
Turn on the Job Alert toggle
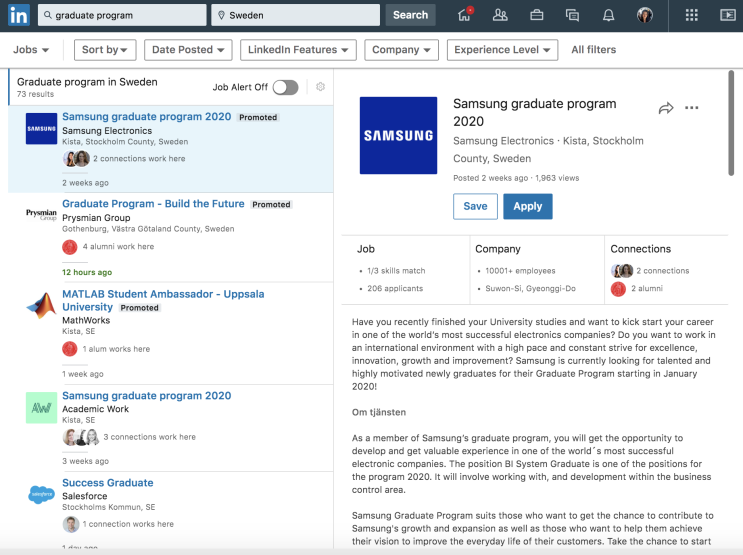285,87
